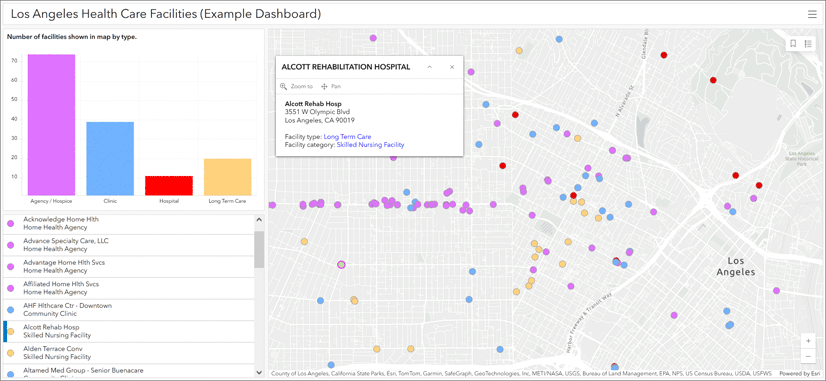Collapse the Alcott Rehabilitation Hospital popup
This screenshot has height=381, width=826.
(429, 67)
